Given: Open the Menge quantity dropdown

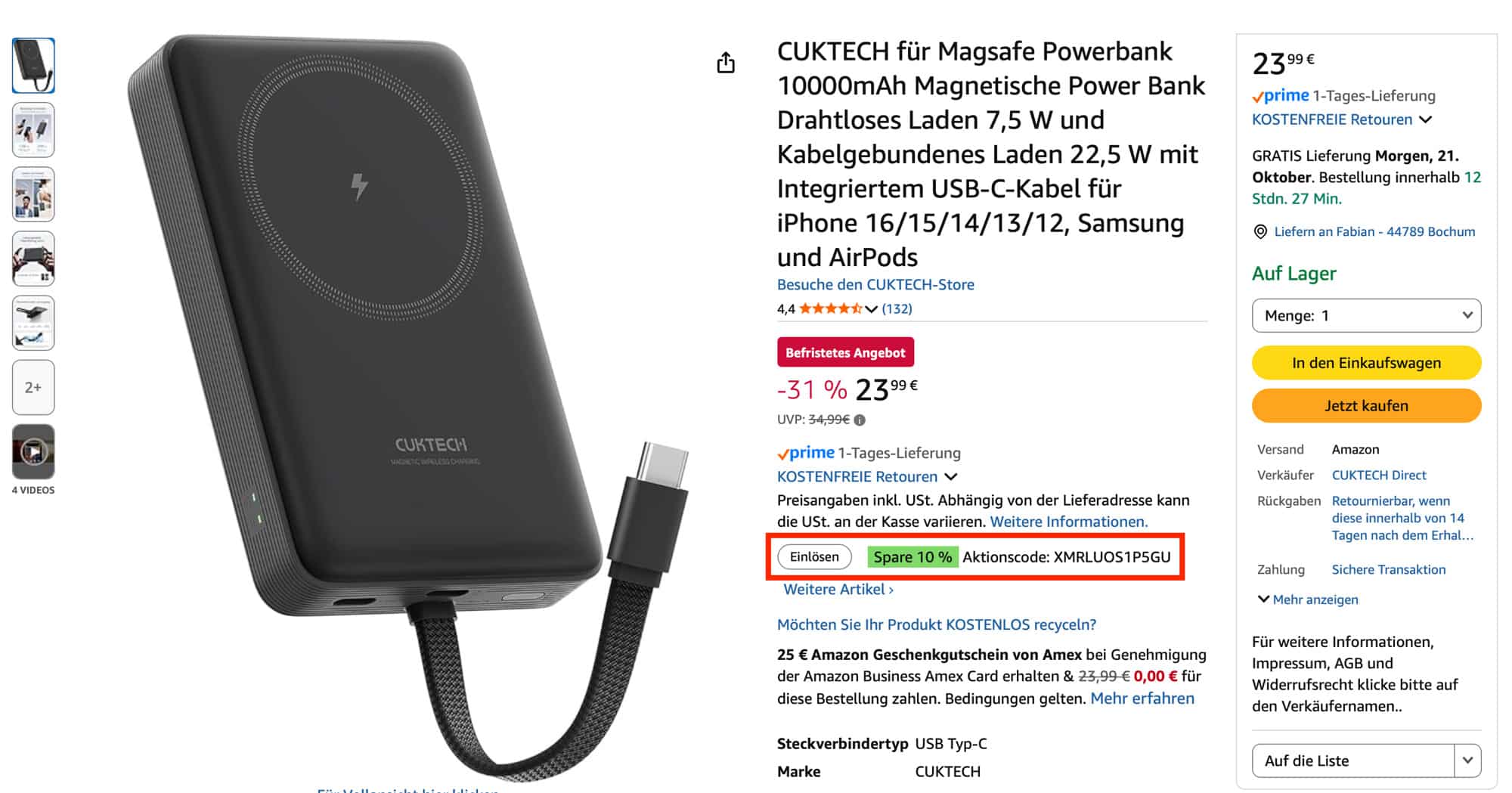Looking at the screenshot, I should coord(1366,315).
